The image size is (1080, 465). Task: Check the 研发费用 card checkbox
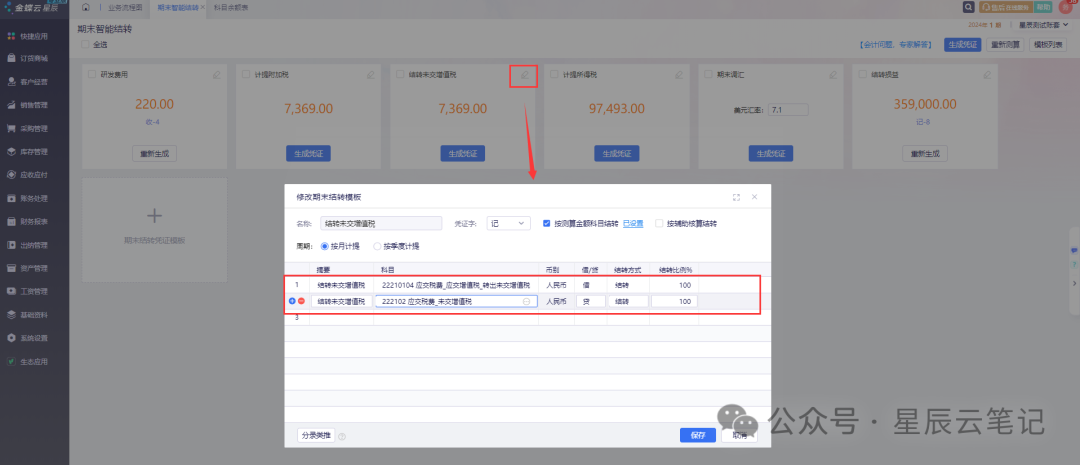93,74
